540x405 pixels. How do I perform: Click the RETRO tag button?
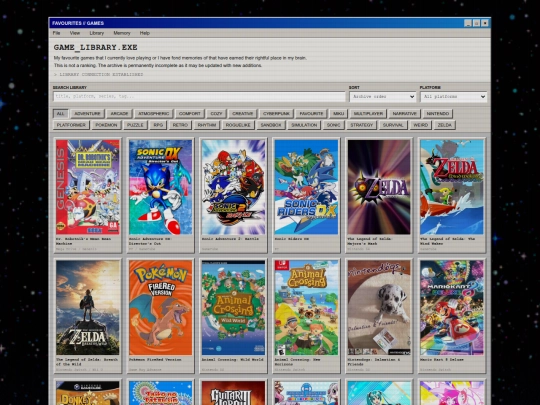[180, 125]
